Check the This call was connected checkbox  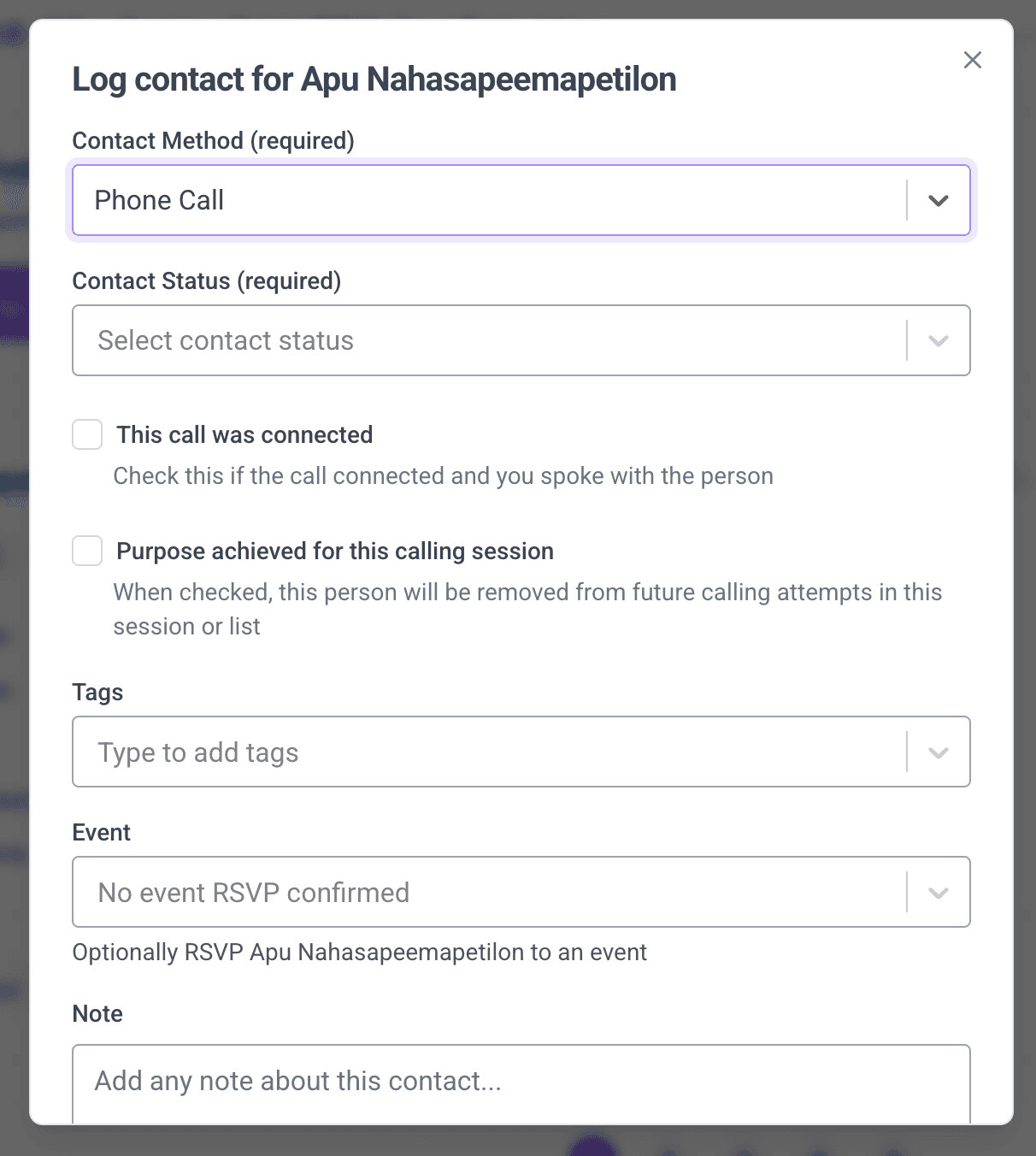(x=86, y=434)
